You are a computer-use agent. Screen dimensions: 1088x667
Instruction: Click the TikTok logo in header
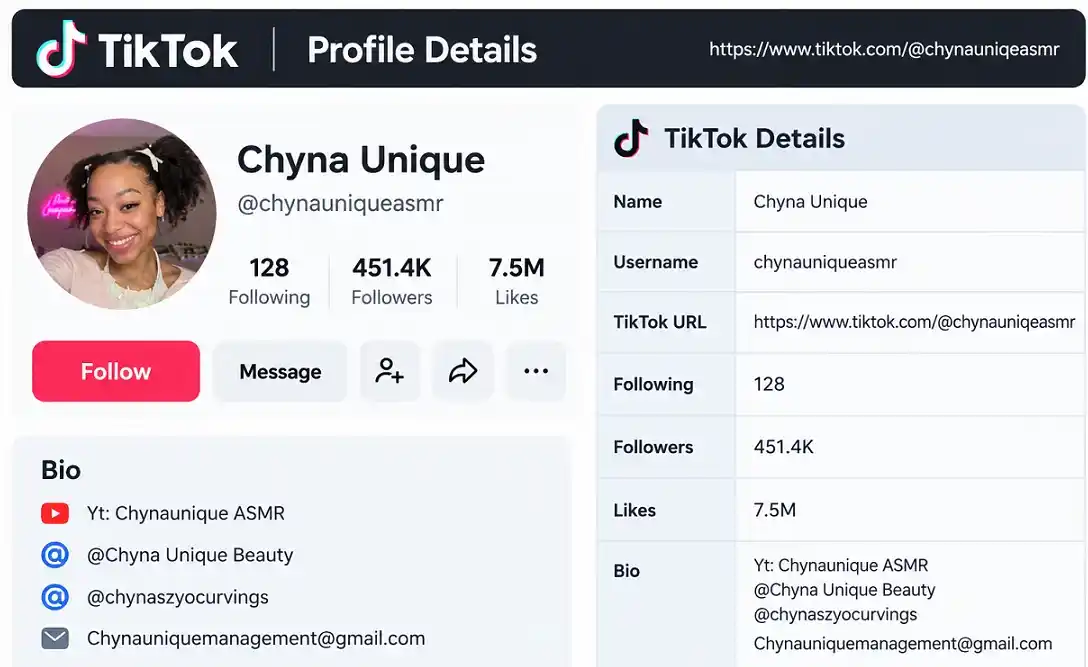(x=137, y=49)
